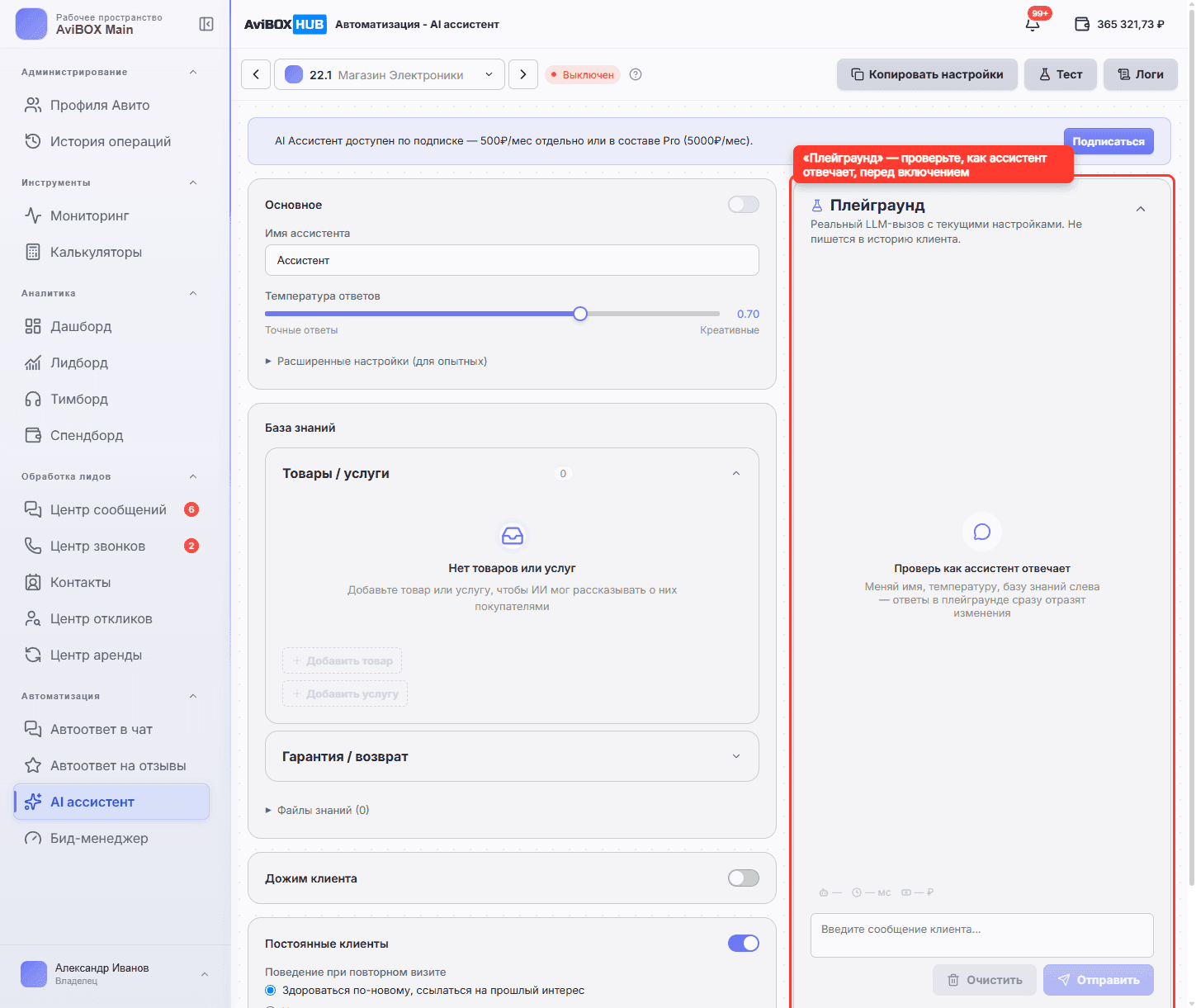This screenshot has width=1196, height=1008.
Task: Go to previous profile arrow
Action: tap(256, 74)
